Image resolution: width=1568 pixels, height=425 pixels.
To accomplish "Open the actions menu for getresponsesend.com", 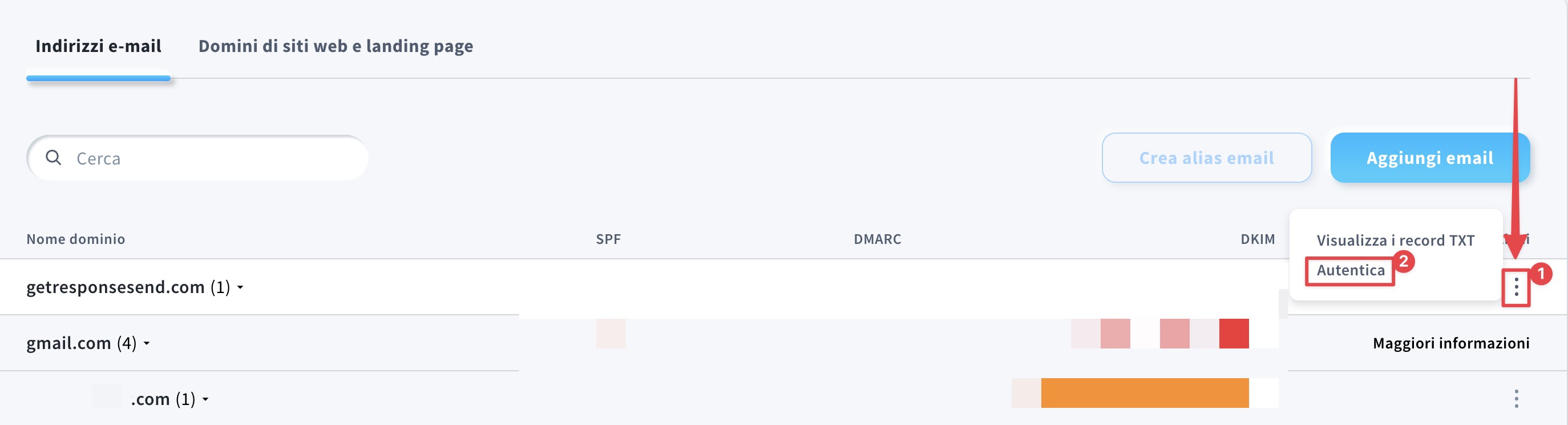I will click(1516, 287).
